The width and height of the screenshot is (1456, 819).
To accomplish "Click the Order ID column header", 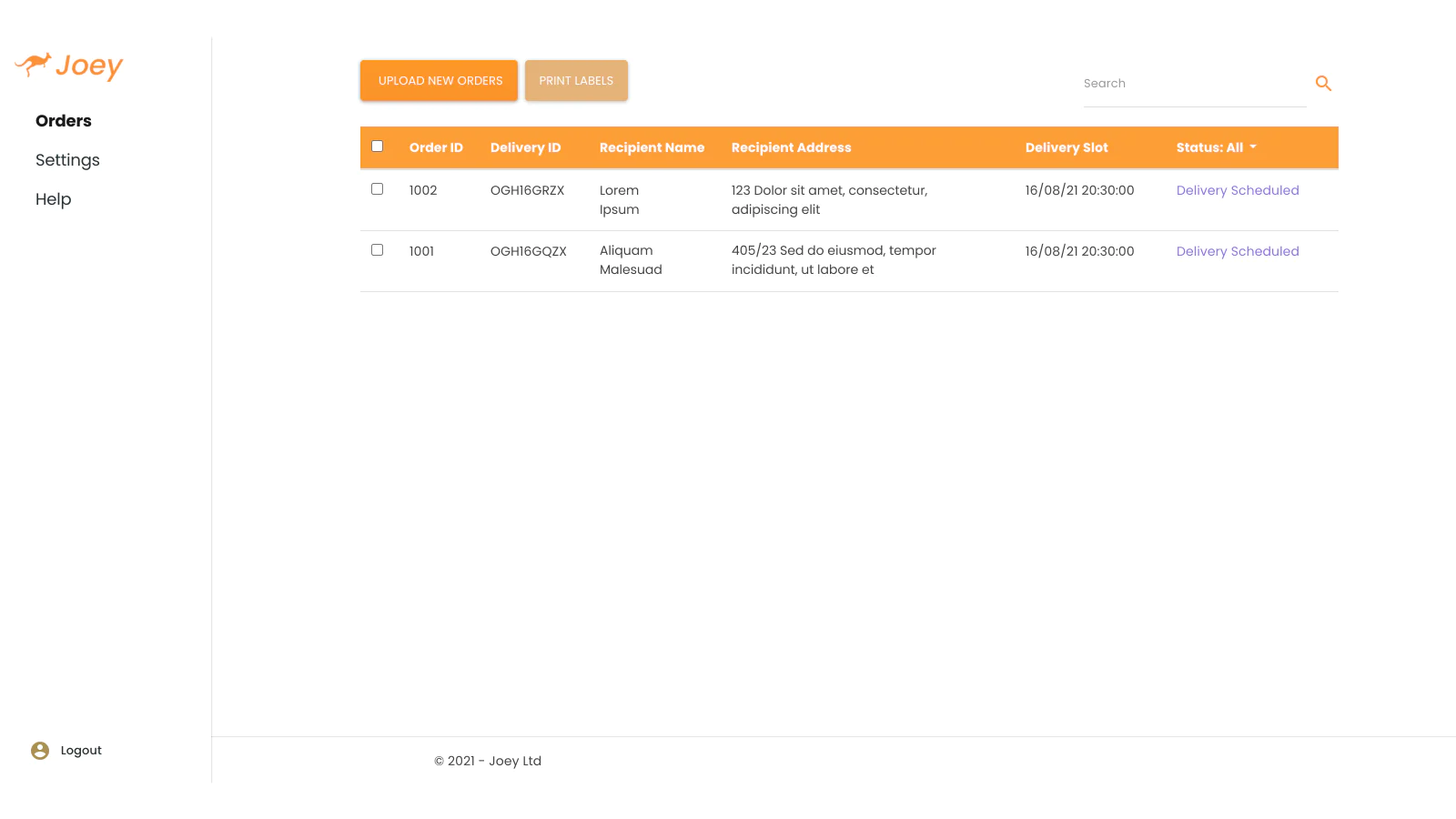I will (x=436, y=147).
